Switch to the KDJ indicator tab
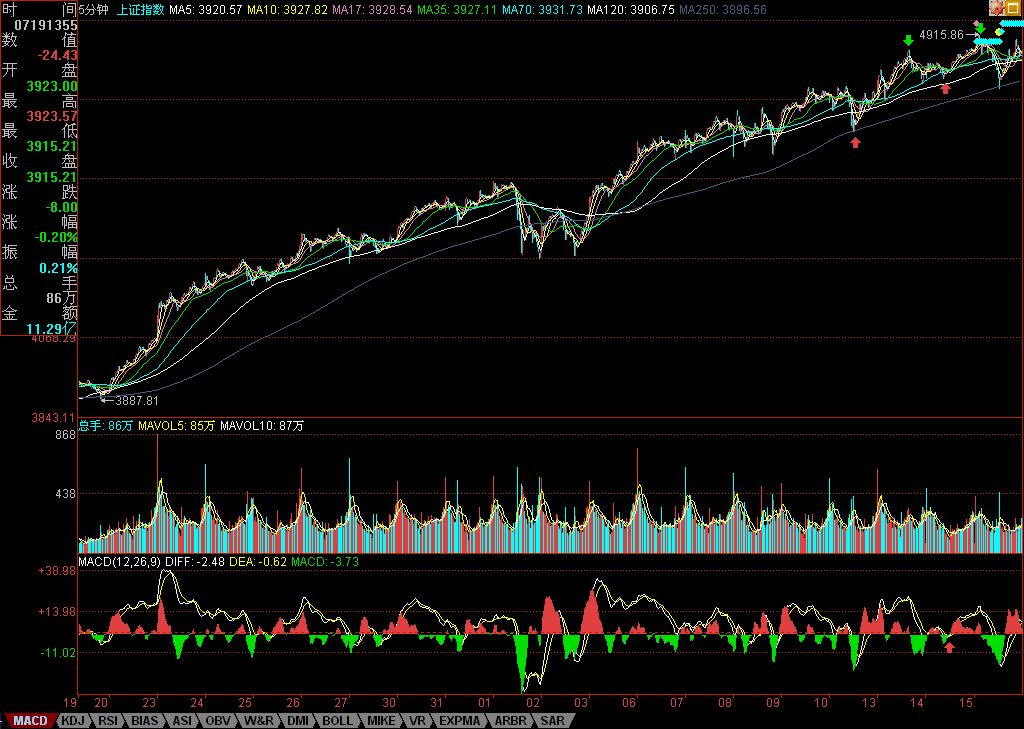 click(73, 720)
